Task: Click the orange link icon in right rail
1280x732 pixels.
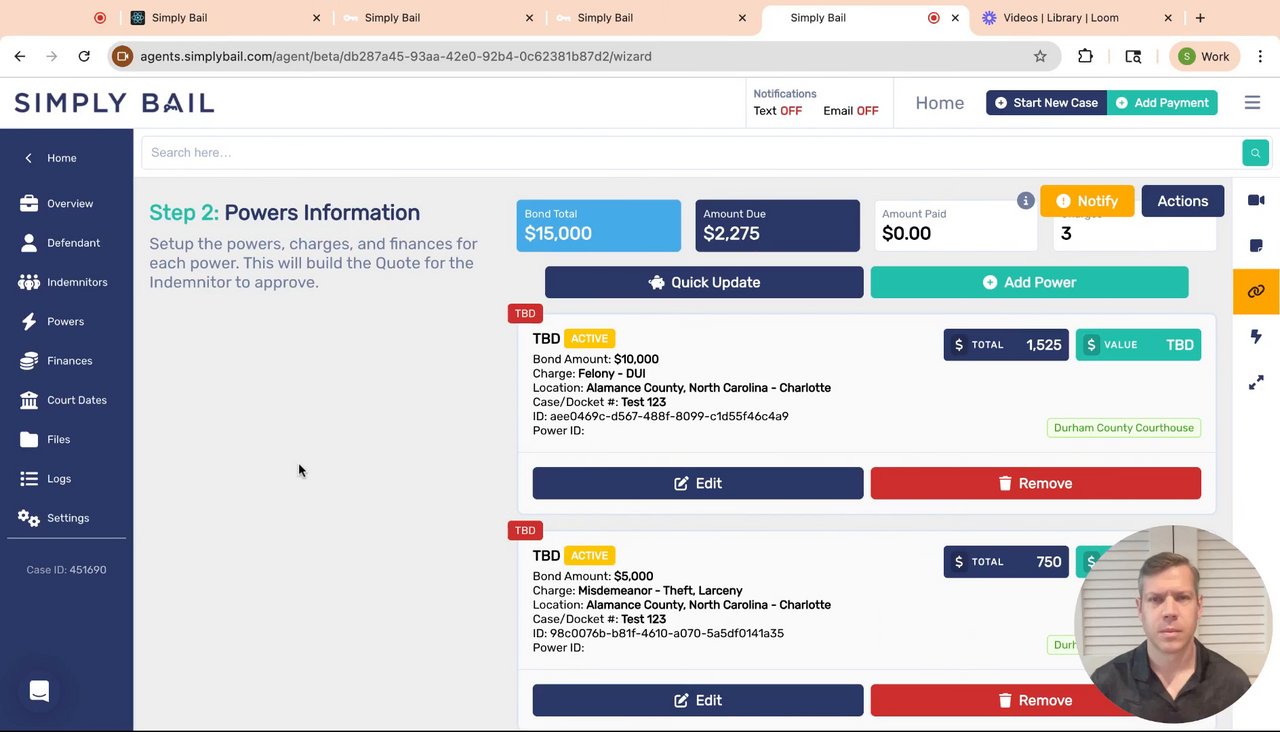Action: pyautogui.click(x=1256, y=291)
